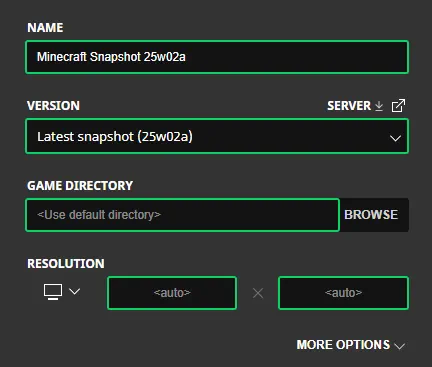Click the Game Directory input field
This screenshot has width=432, height=367.
(x=182, y=215)
